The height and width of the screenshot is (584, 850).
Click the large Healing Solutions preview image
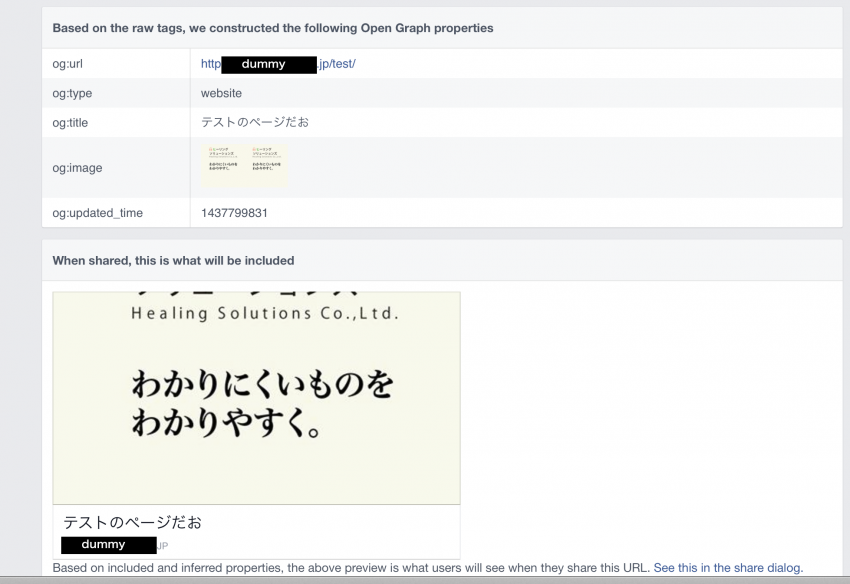pos(256,399)
